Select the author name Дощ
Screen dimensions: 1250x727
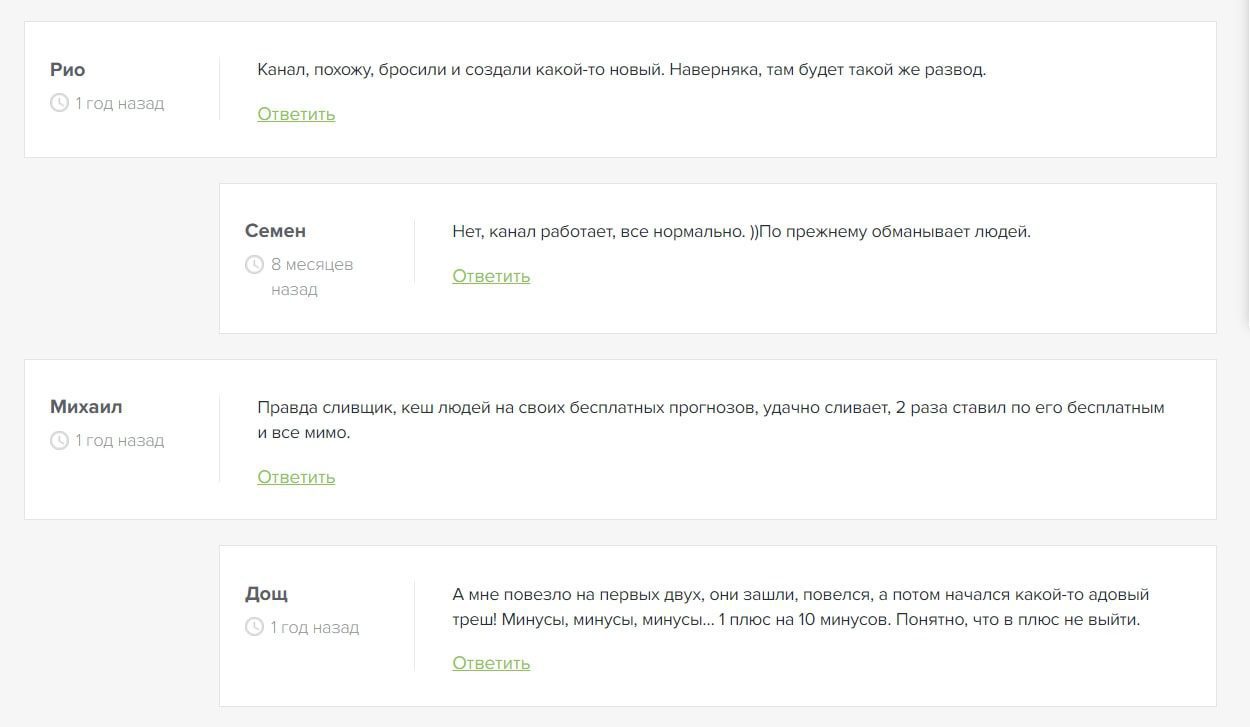[266, 594]
